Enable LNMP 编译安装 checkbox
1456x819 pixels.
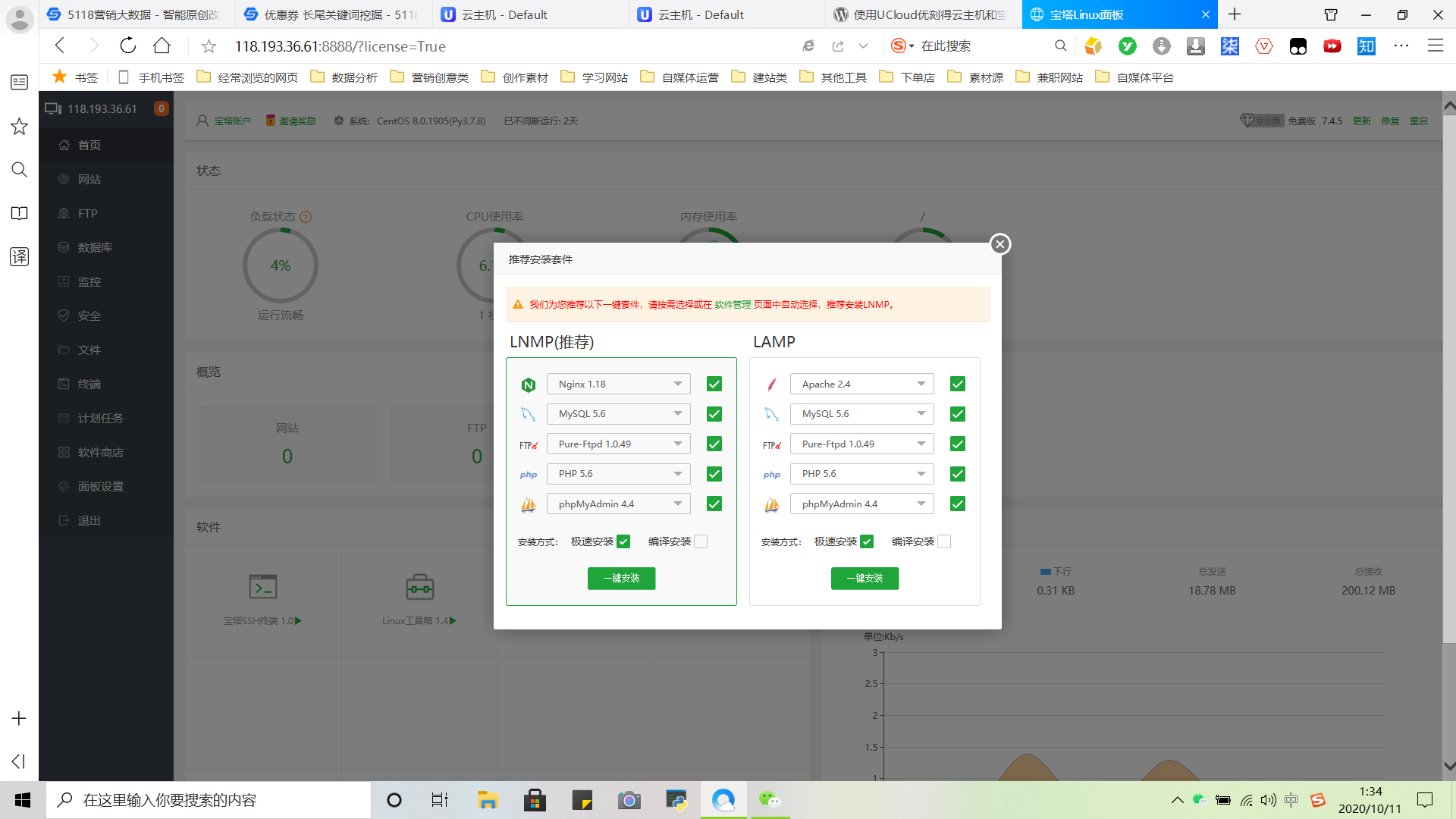pyautogui.click(x=701, y=541)
